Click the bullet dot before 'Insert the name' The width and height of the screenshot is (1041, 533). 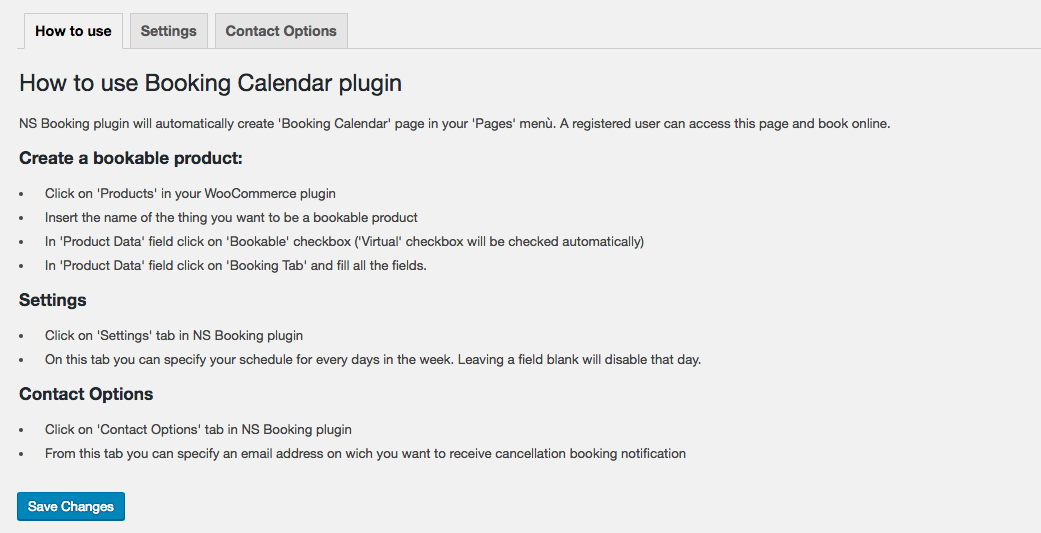21,218
